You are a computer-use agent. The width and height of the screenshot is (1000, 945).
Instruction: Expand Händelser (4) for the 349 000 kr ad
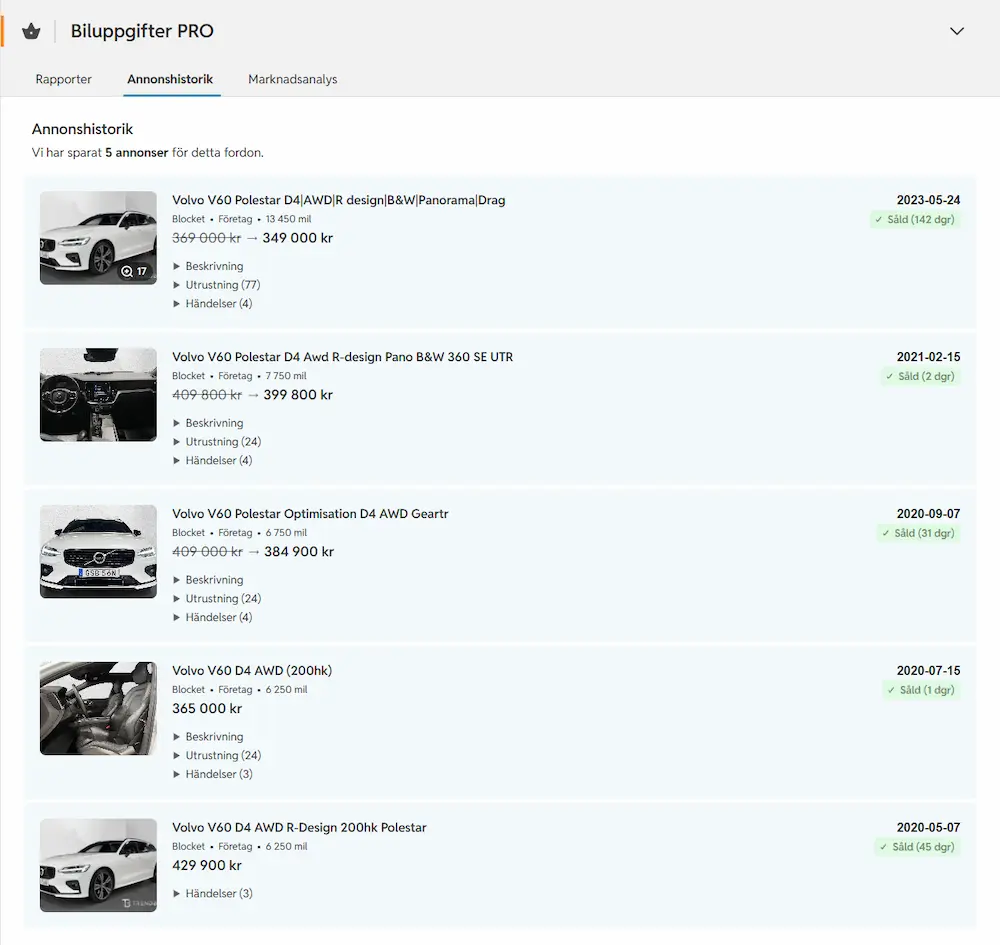click(x=213, y=304)
